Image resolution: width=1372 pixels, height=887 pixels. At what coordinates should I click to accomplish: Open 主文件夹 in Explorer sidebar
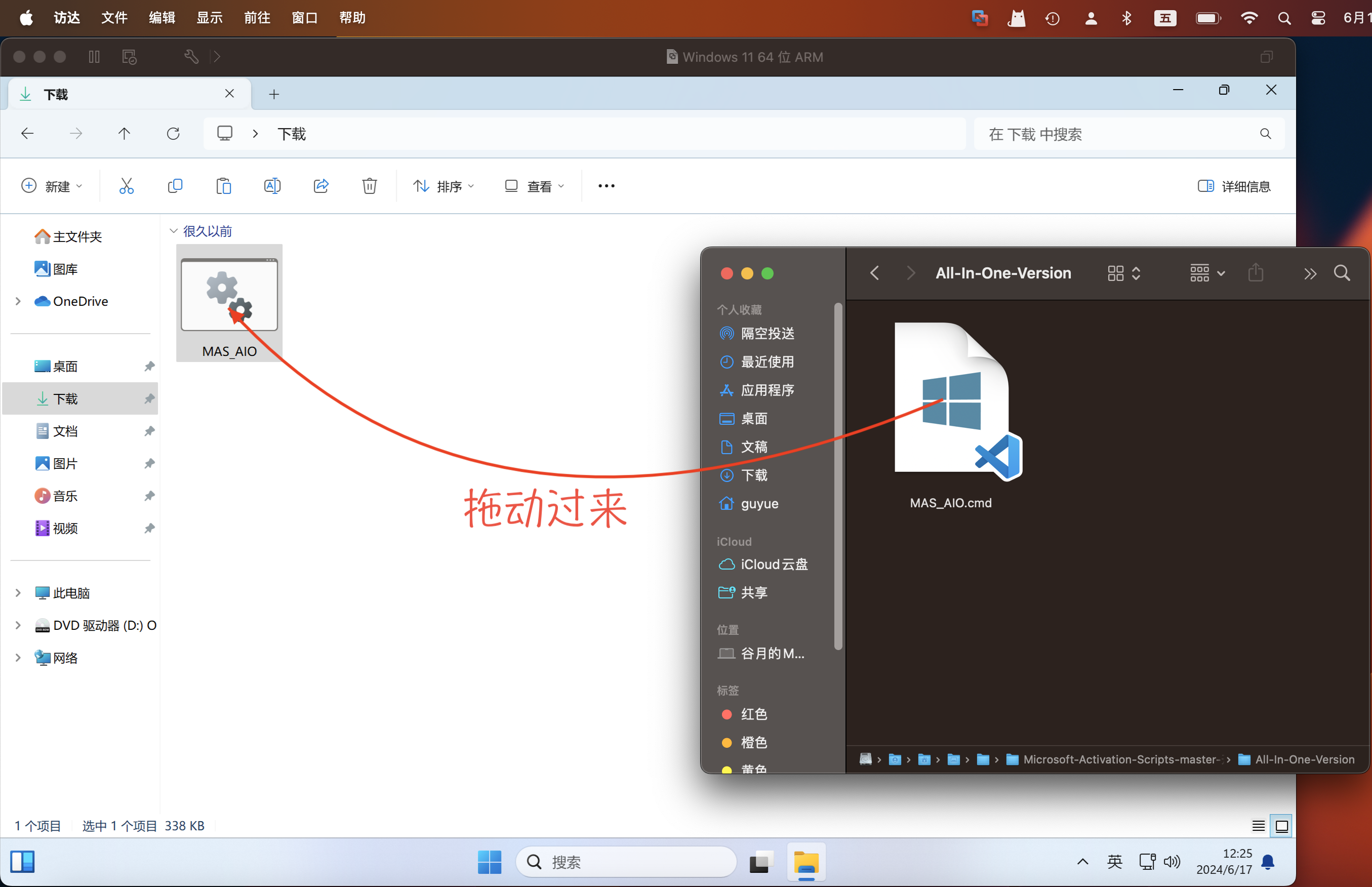click(x=68, y=236)
